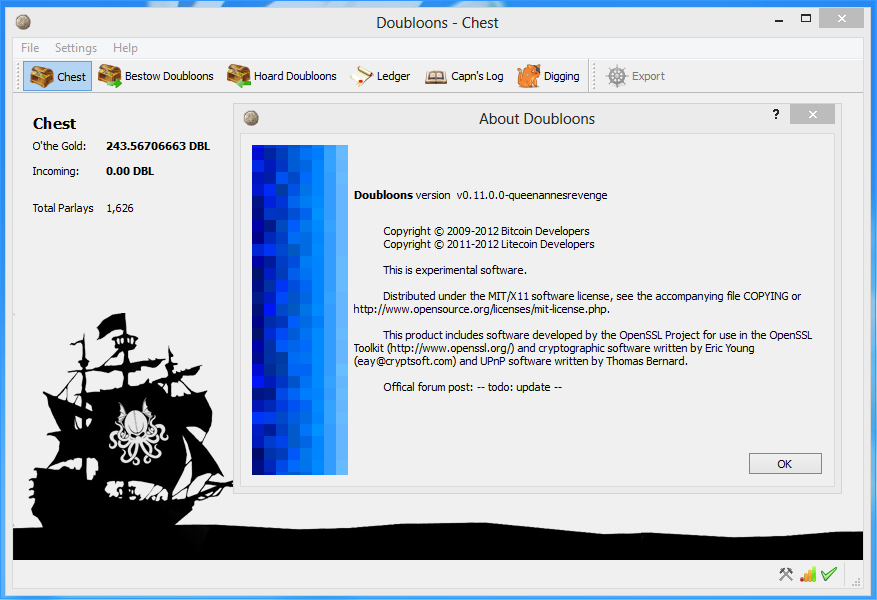877x600 pixels.
Task: Click the Incoming 0.00 DBL value
Action: (130, 171)
